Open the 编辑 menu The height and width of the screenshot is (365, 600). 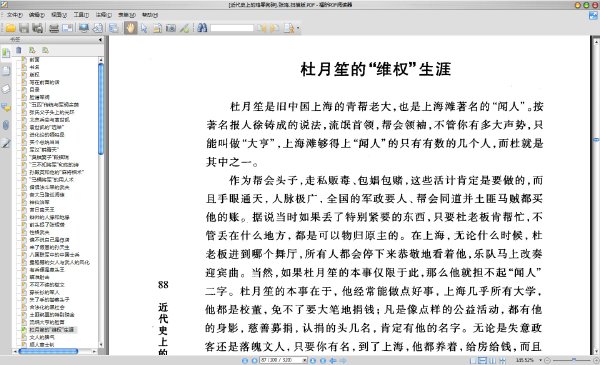click(x=36, y=15)
